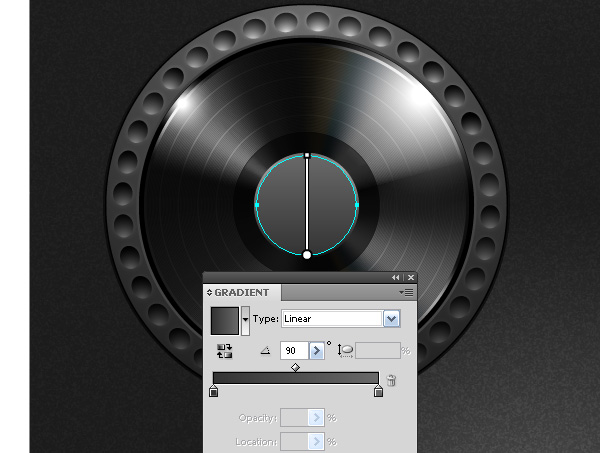Select the left gradient color stop
Viewport: 600px width, 453px height.
[x=214, y=391]
